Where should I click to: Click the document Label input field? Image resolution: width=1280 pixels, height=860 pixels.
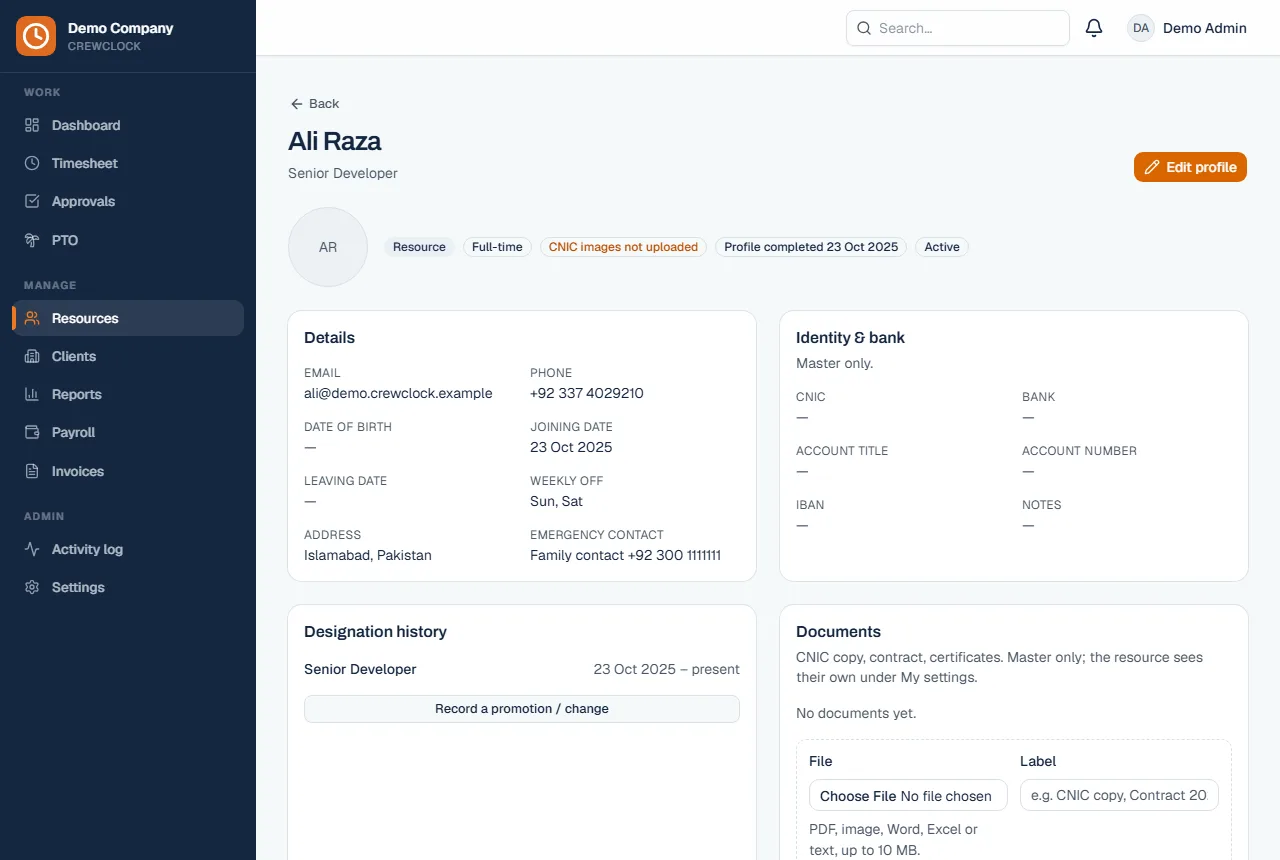(x=1119, y=795)
